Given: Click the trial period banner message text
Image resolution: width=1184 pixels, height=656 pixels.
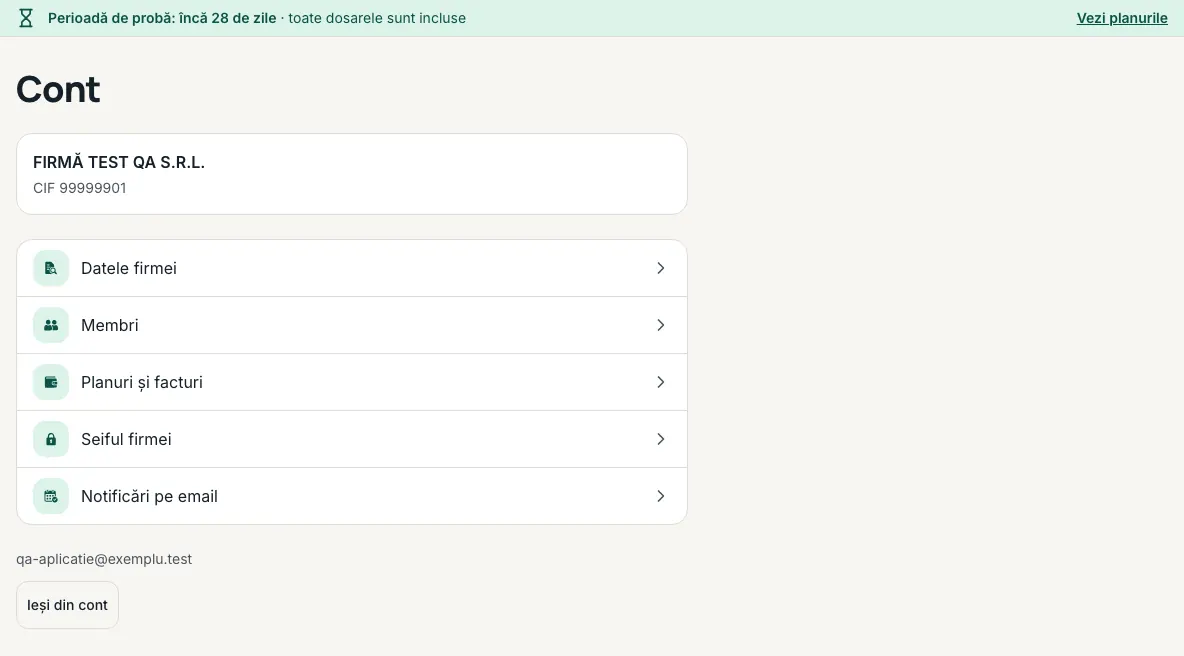Looking at the screenshot, I should [x=257, y=18].
